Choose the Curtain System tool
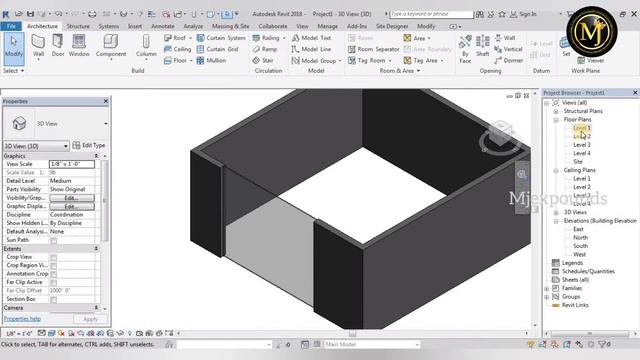640x360 pixels. 221,38
